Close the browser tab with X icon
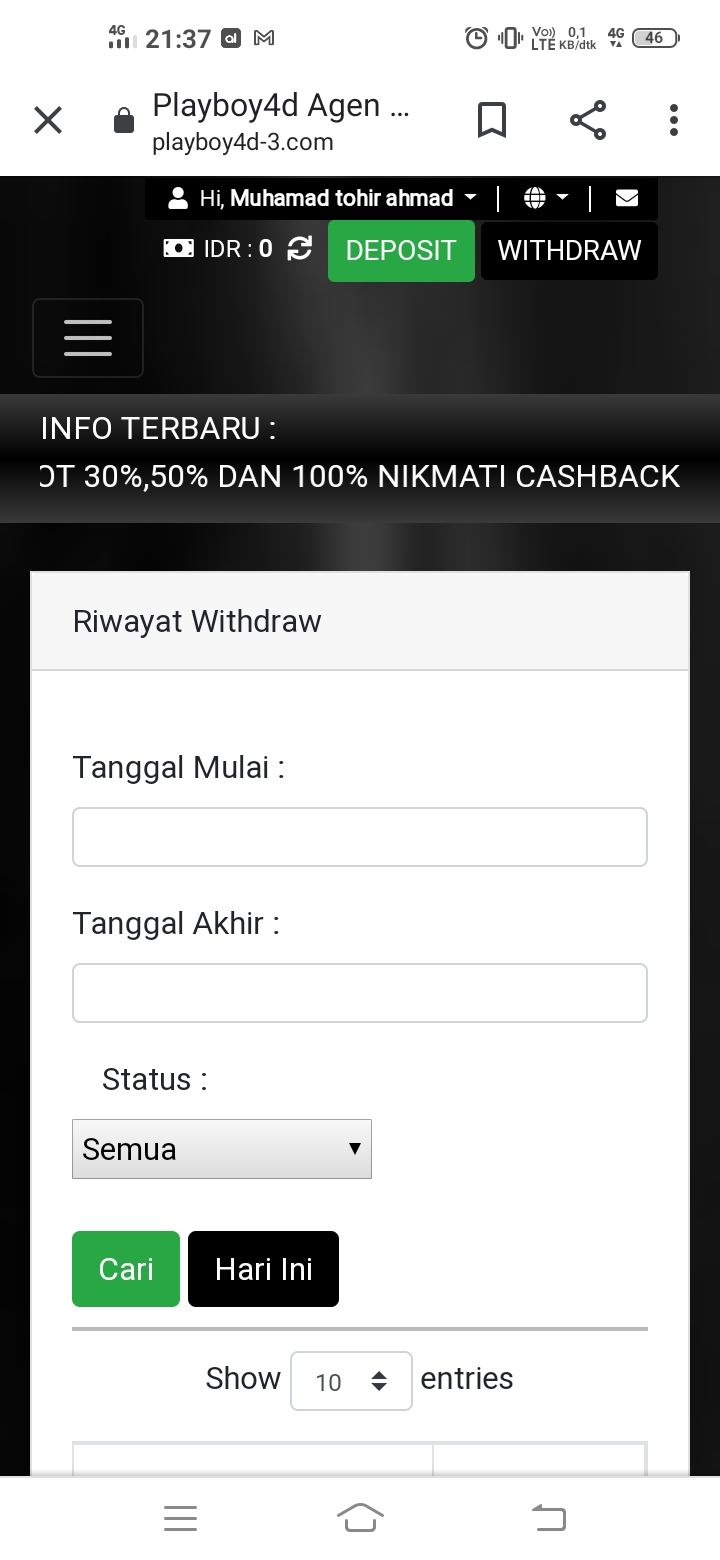 tap(48, 121)
